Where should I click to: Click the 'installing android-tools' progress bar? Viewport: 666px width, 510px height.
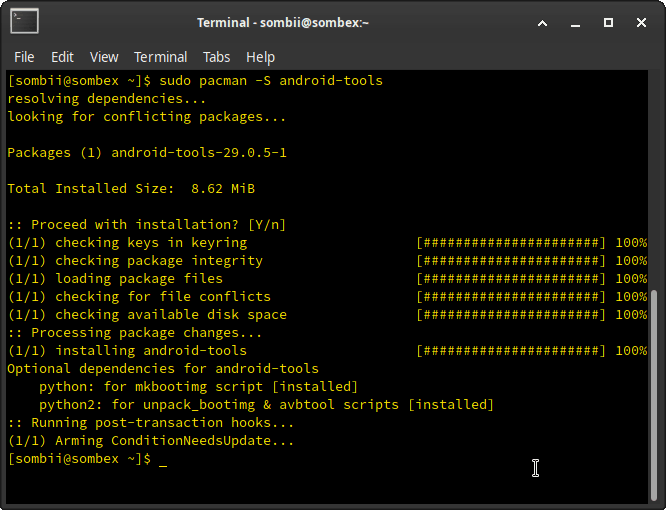[x=511, y=351]
